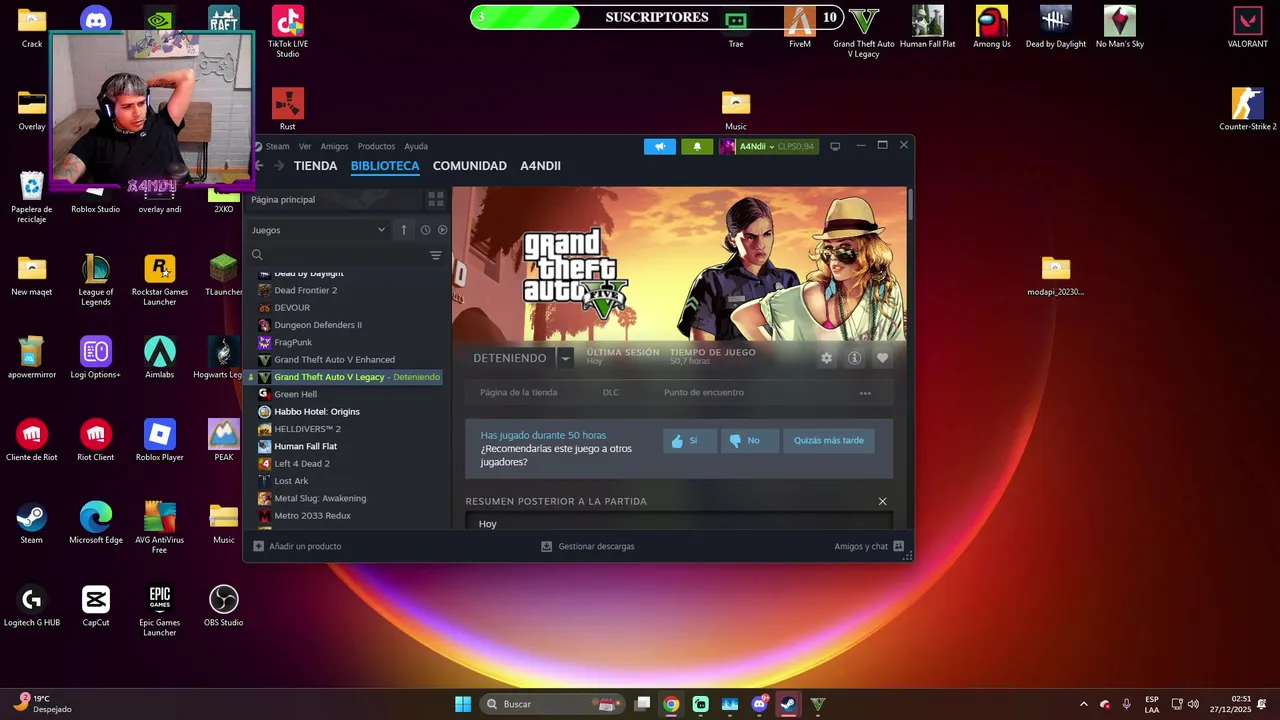Open Juegos library filter dropdown
1280x720 pixels.
pos(318,230)
